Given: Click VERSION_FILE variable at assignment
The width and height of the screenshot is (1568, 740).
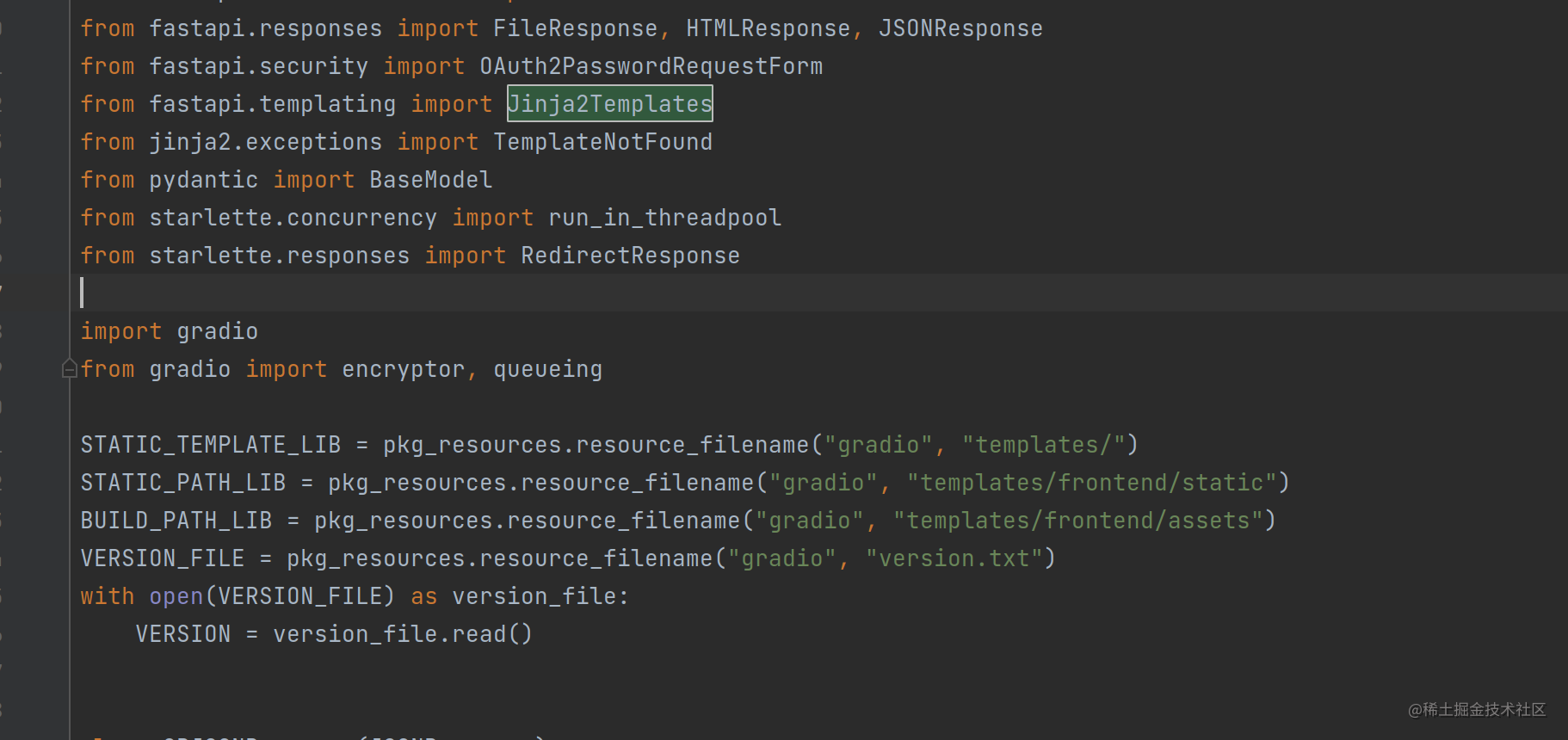Looking at the screenshot, I should coord(163,558).
